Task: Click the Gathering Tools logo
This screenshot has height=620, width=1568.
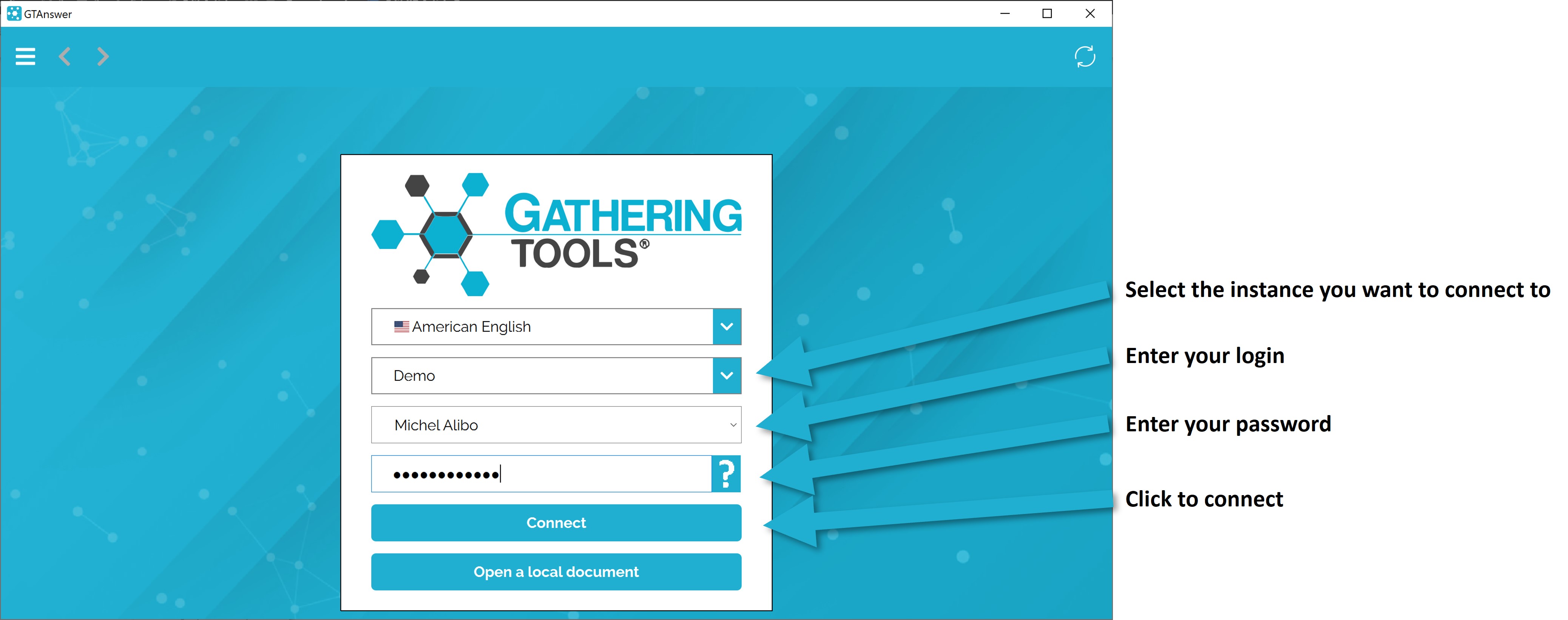Action: tap(556, 234)
